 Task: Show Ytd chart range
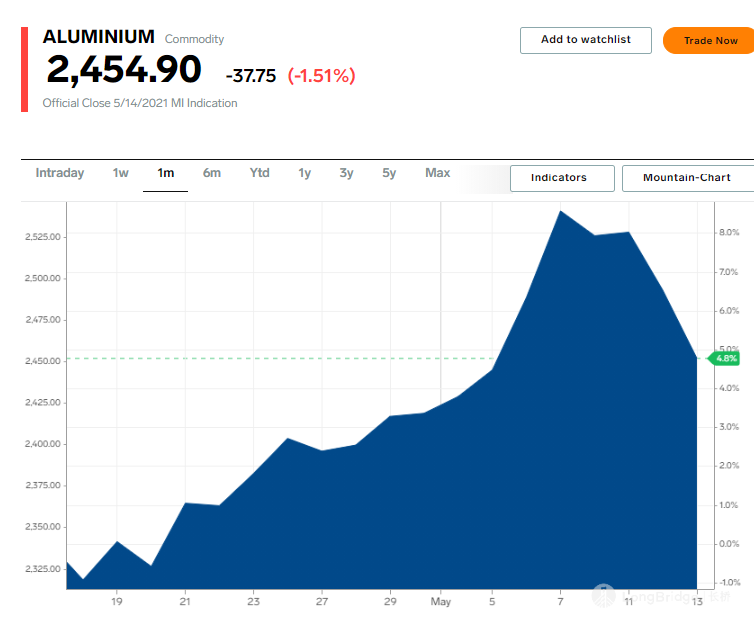click(x=260, y=173)
